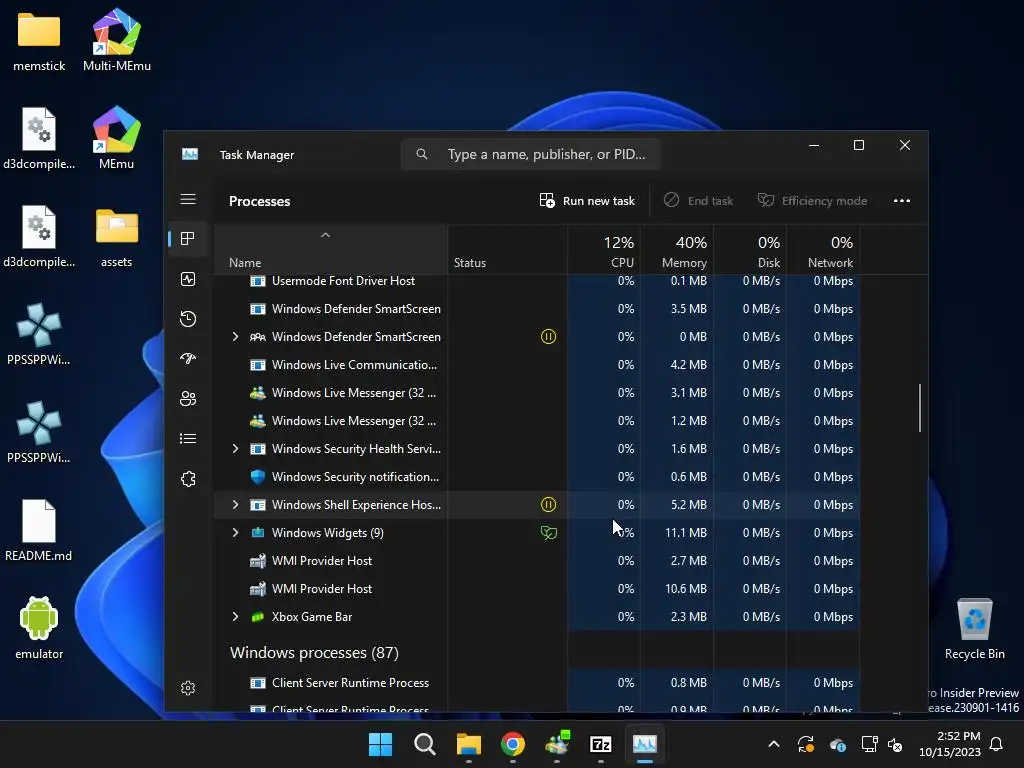
Task: Expand the Xbox Game Bar group
Action: tap(235, 617)
